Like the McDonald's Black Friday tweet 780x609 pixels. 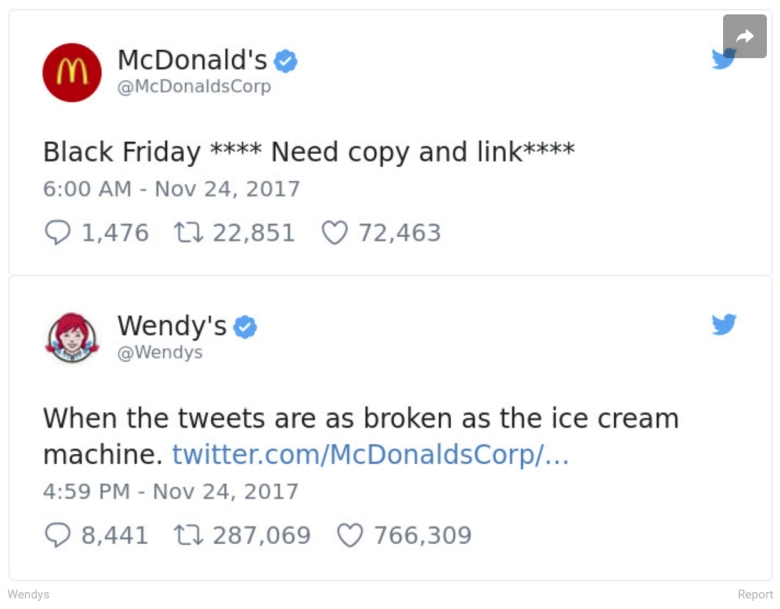coord(333,233)
